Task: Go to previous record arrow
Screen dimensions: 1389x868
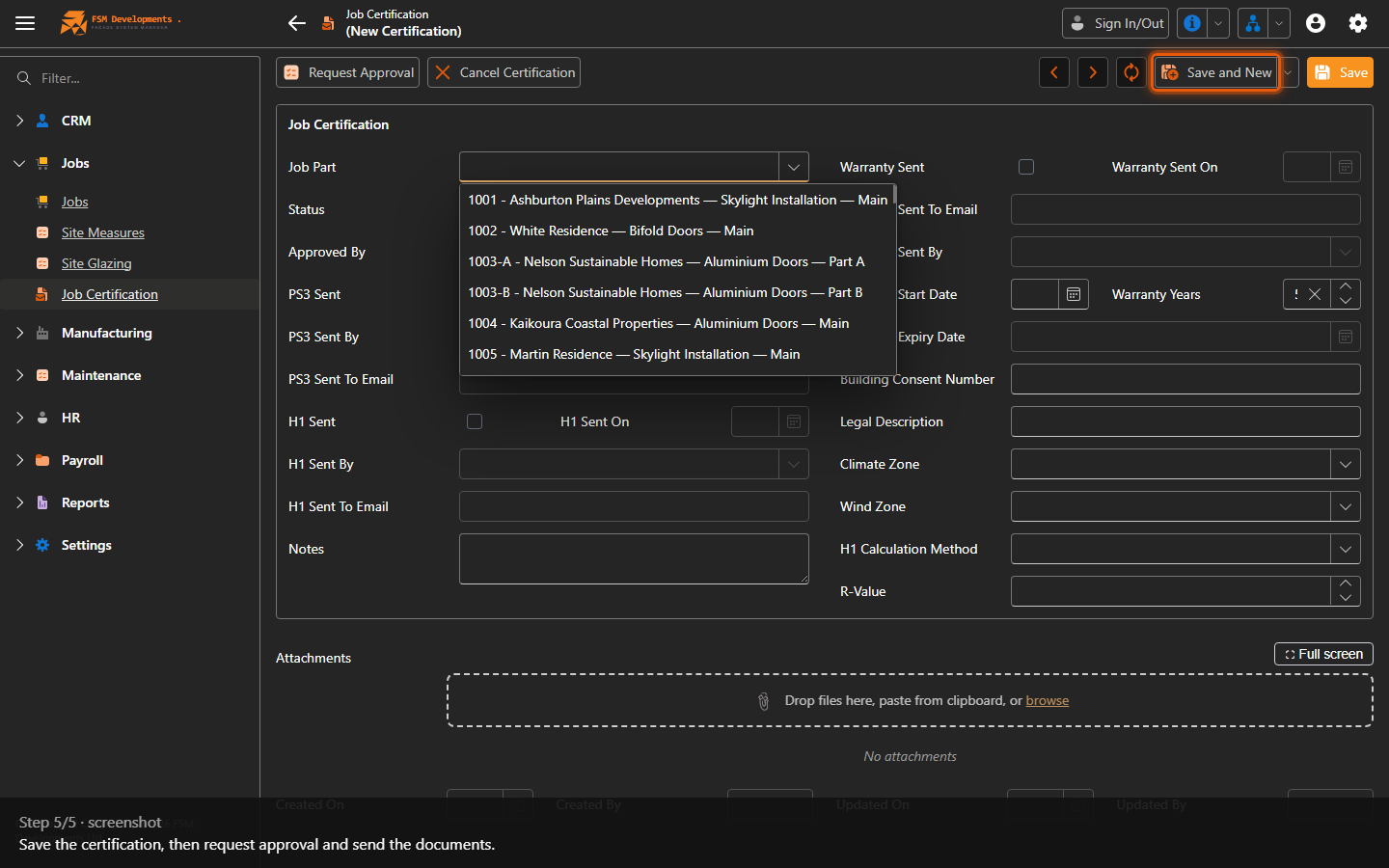Action: click(1054, 72)
